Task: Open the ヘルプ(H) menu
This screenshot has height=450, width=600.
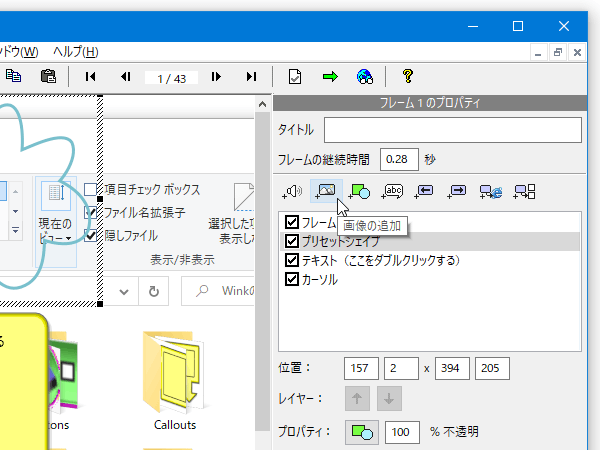Action: pos(76,52)
